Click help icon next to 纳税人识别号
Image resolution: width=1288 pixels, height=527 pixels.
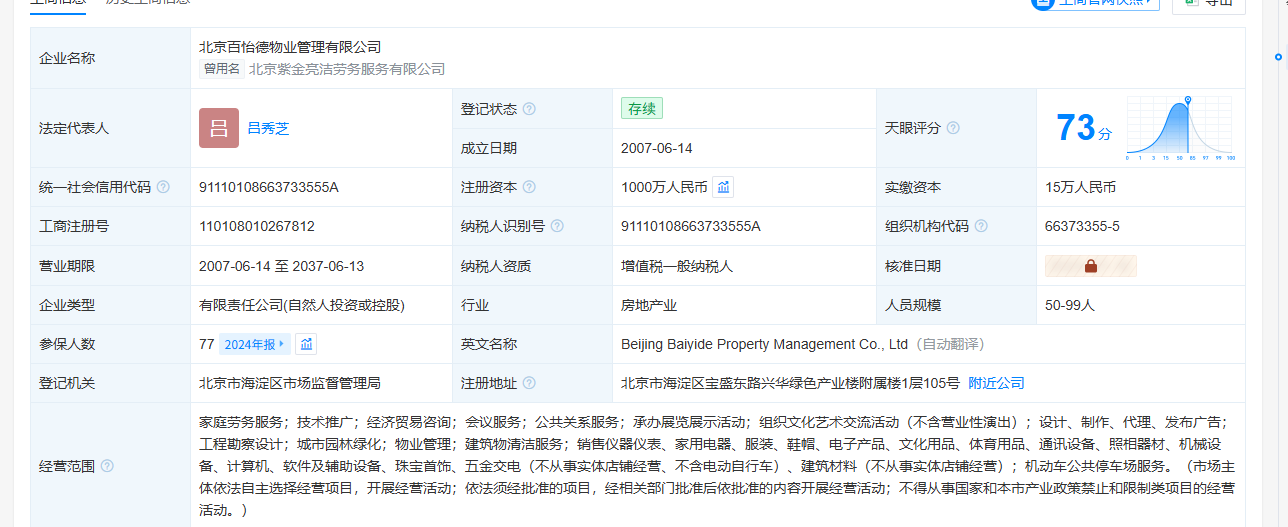click(x=557, y=226)
